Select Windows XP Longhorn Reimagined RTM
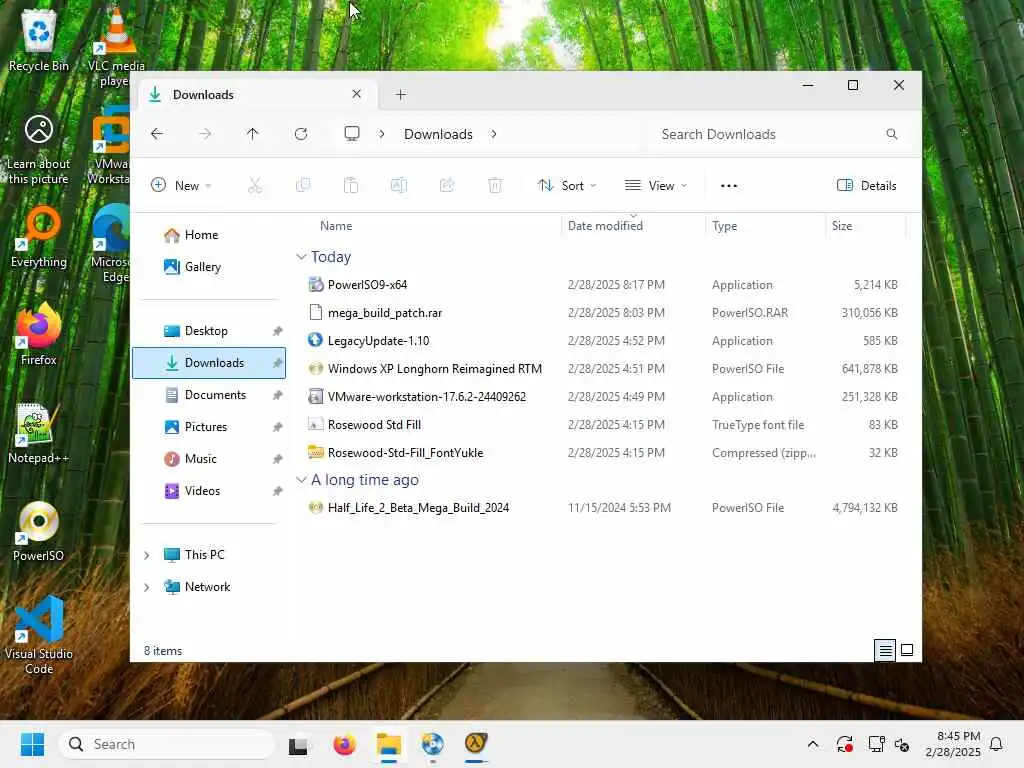Viewport: 1024px width, 768px height. (602, 369)
